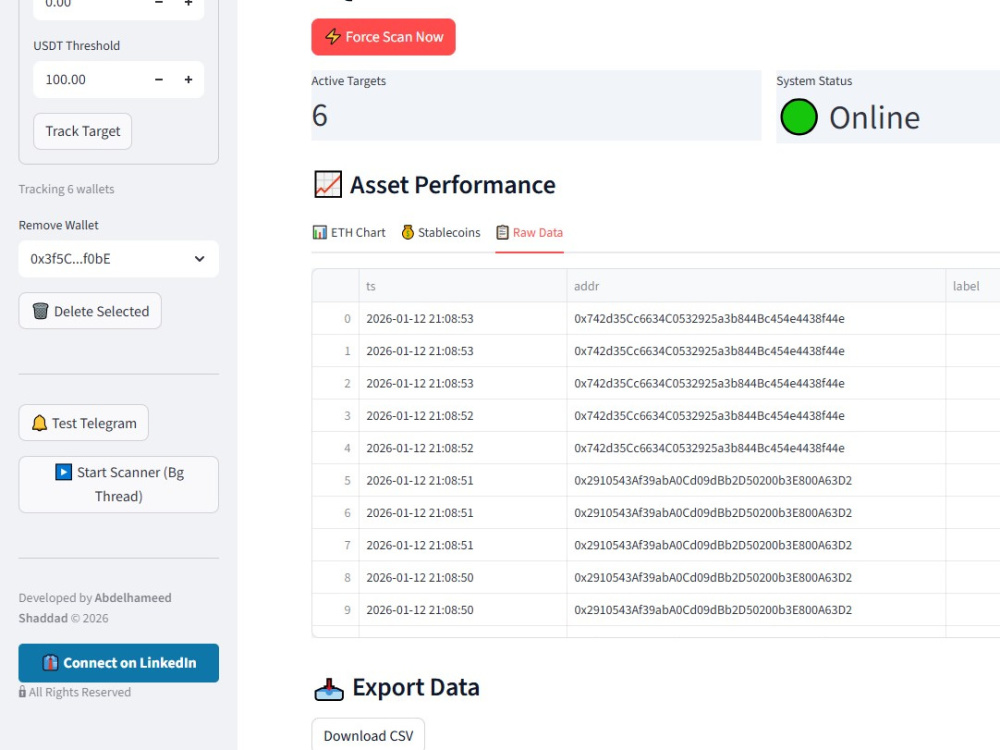Image resolution: width=1000 pixels, height=750 pixels.
Task: Select the Raw Data tab
Action: pos(529,233)
